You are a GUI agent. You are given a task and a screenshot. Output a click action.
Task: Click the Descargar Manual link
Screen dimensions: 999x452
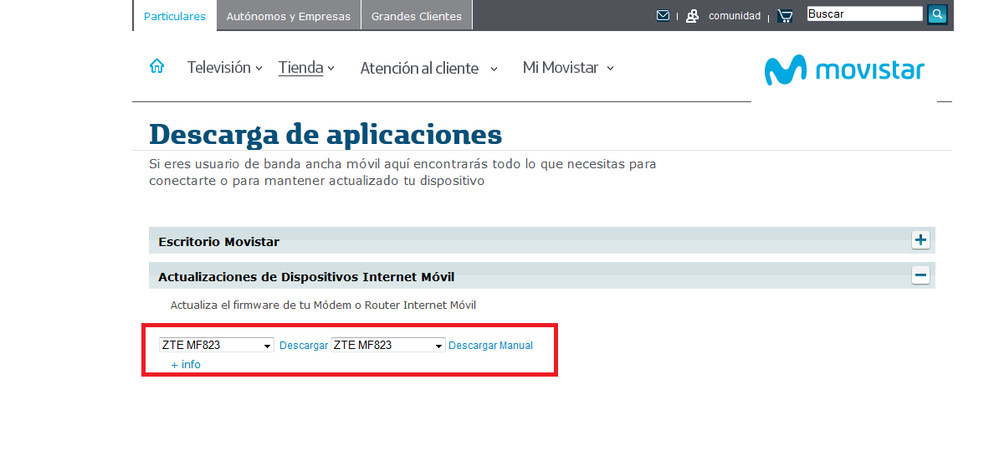point(491,346)
